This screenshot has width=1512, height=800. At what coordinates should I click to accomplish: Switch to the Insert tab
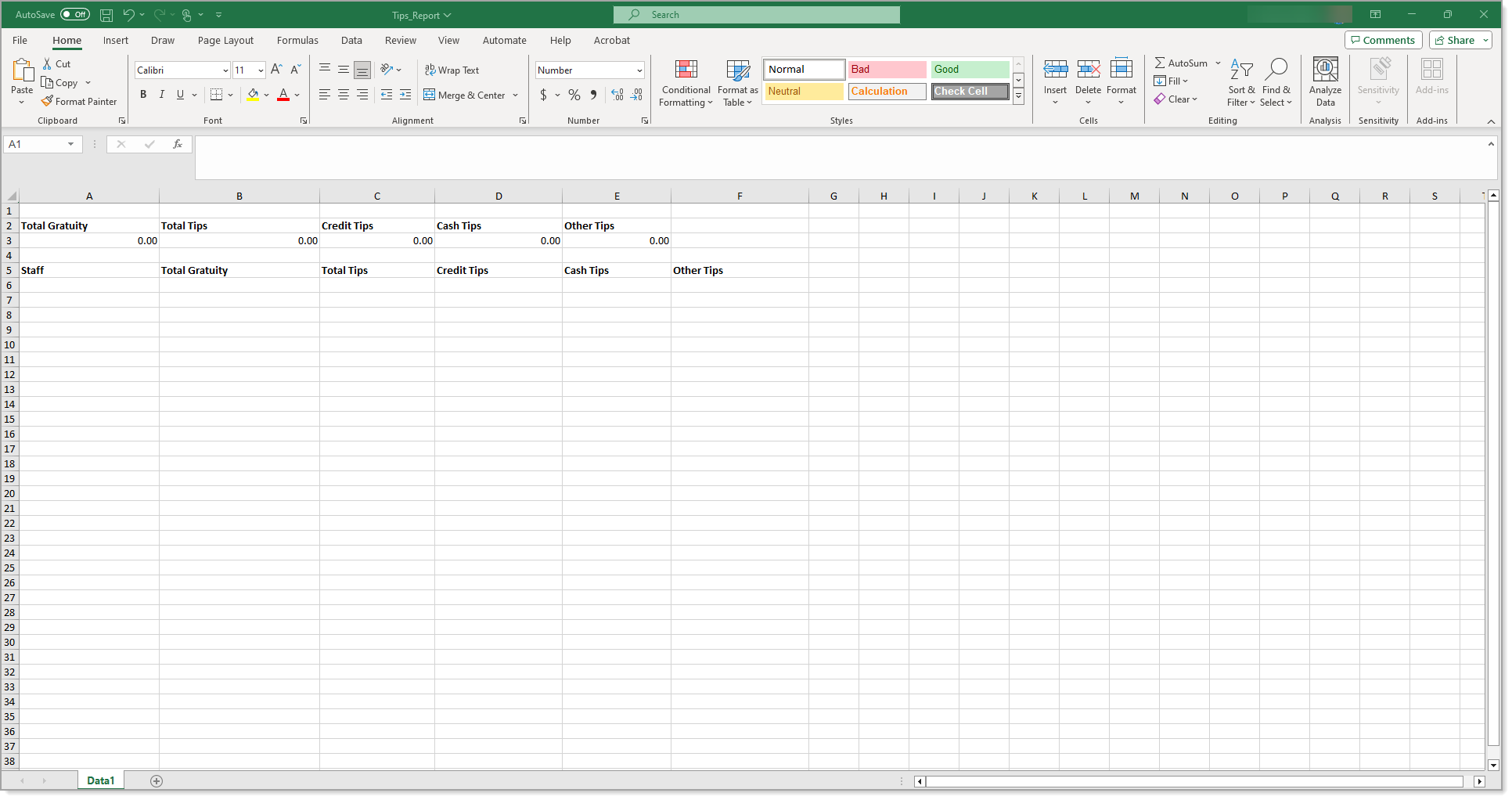116,41
